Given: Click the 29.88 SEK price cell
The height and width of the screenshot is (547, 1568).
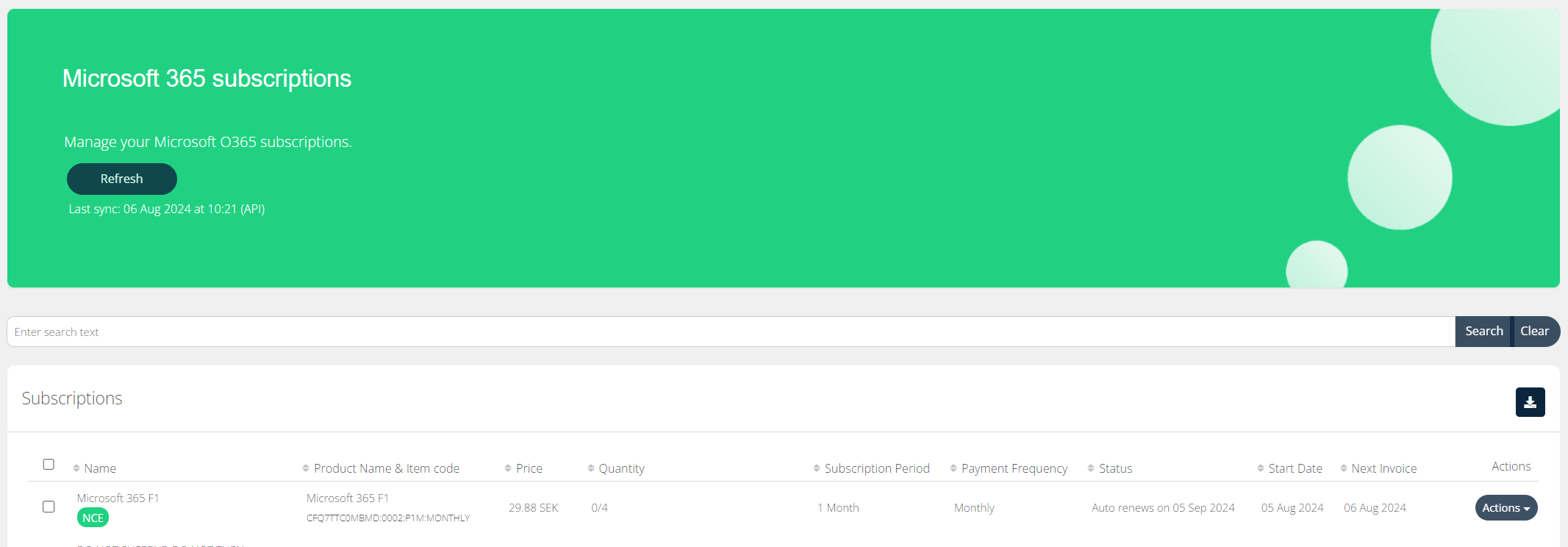Looking at the screenshot, I should [534, 507].
